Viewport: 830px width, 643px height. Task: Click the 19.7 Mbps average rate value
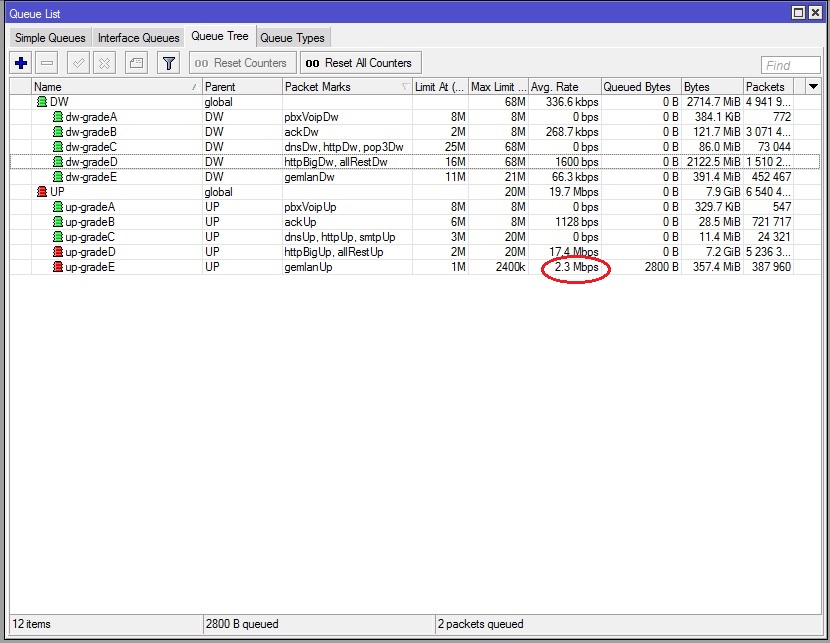tap(574, 192)
